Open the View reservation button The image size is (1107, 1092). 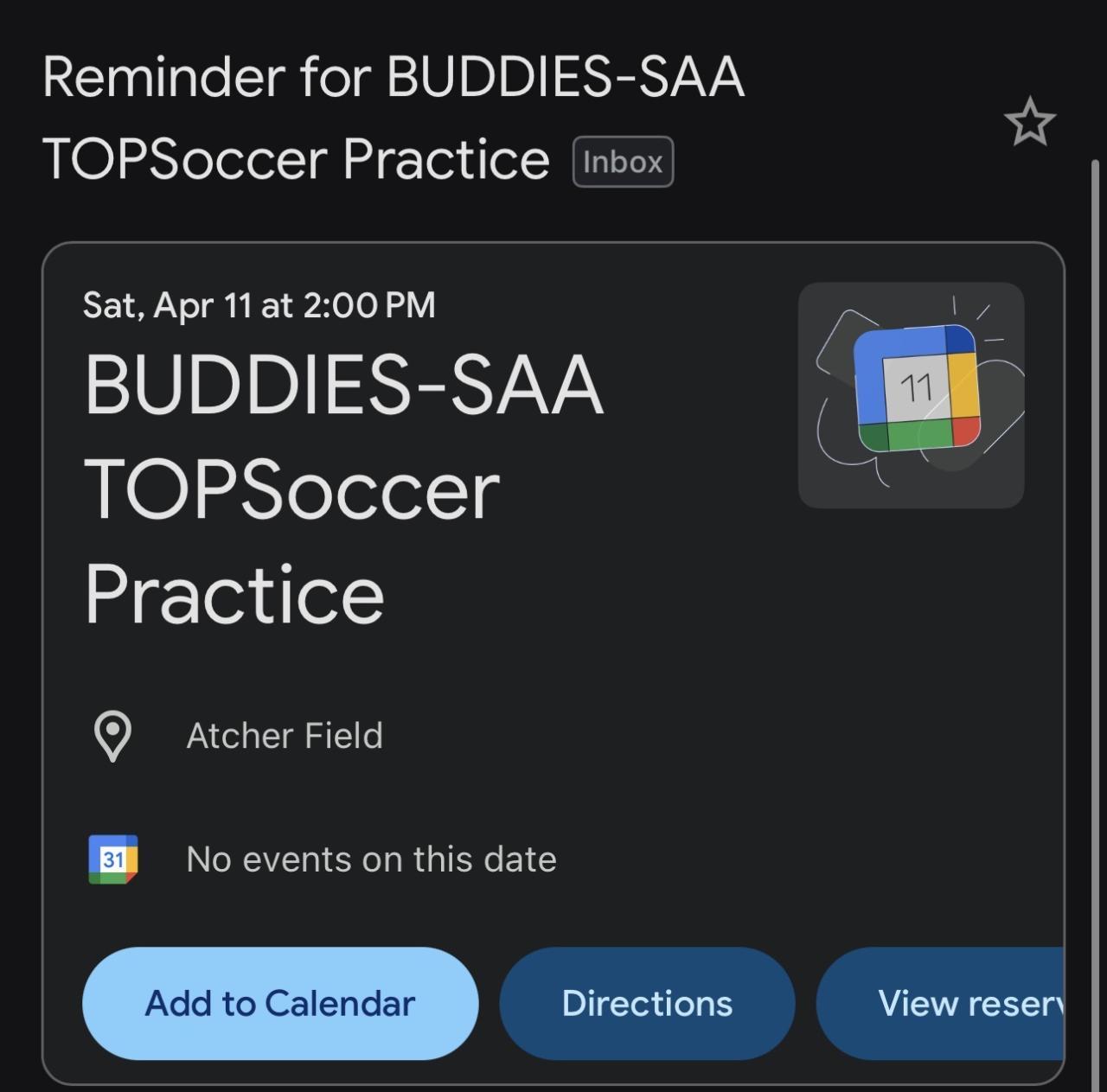940,1003
